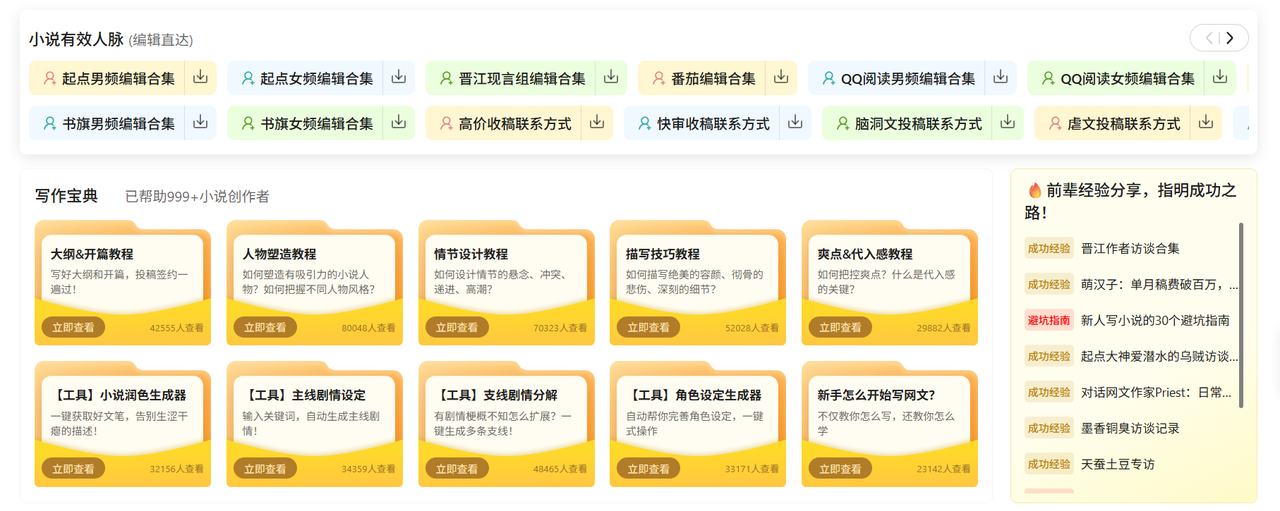Select the 高价收稿联系方式 label
The width and height of the screenshot is (1280, 511).
pos(515,124)
